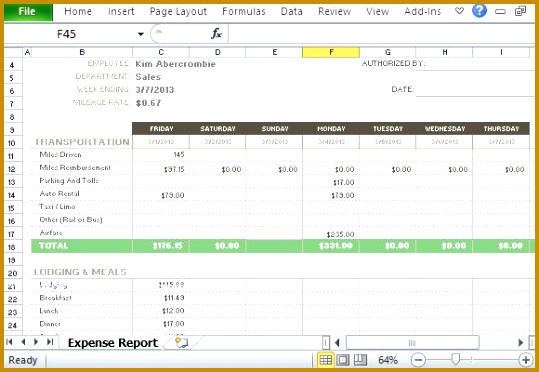Click the FRIDAY column heading

(161, 129)
